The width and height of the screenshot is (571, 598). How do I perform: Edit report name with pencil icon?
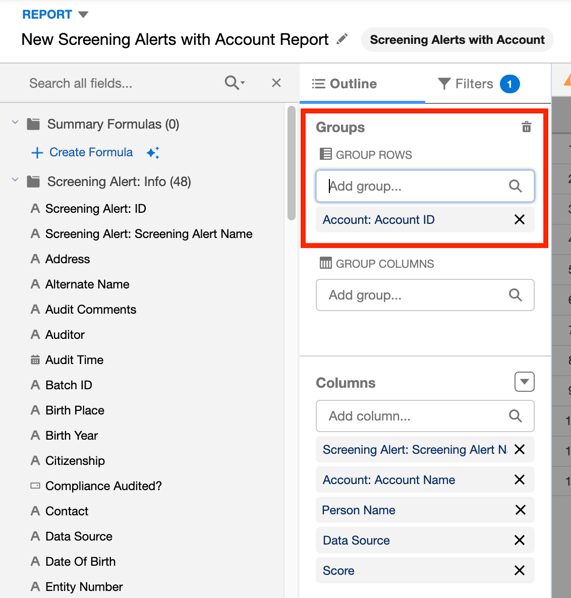pyautogui.click(x=342, y=39)
